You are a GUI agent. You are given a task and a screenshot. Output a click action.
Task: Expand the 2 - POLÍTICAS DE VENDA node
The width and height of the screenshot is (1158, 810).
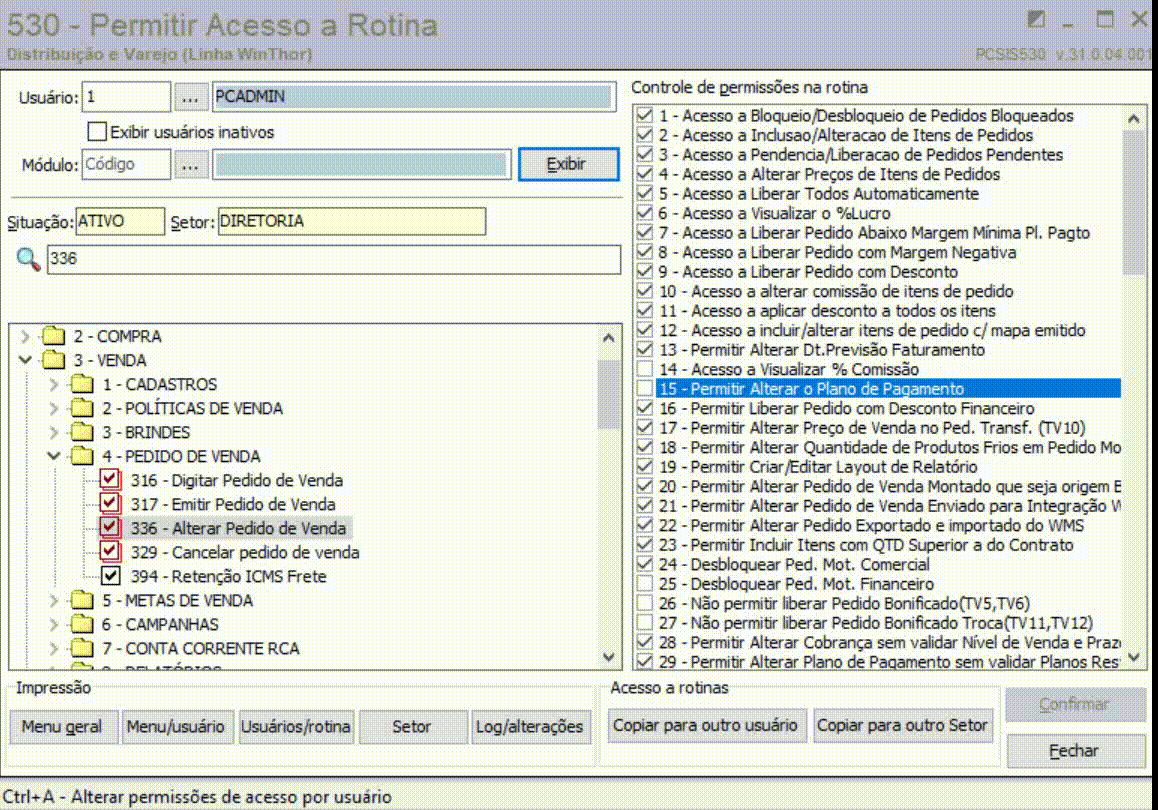[54, 408]
